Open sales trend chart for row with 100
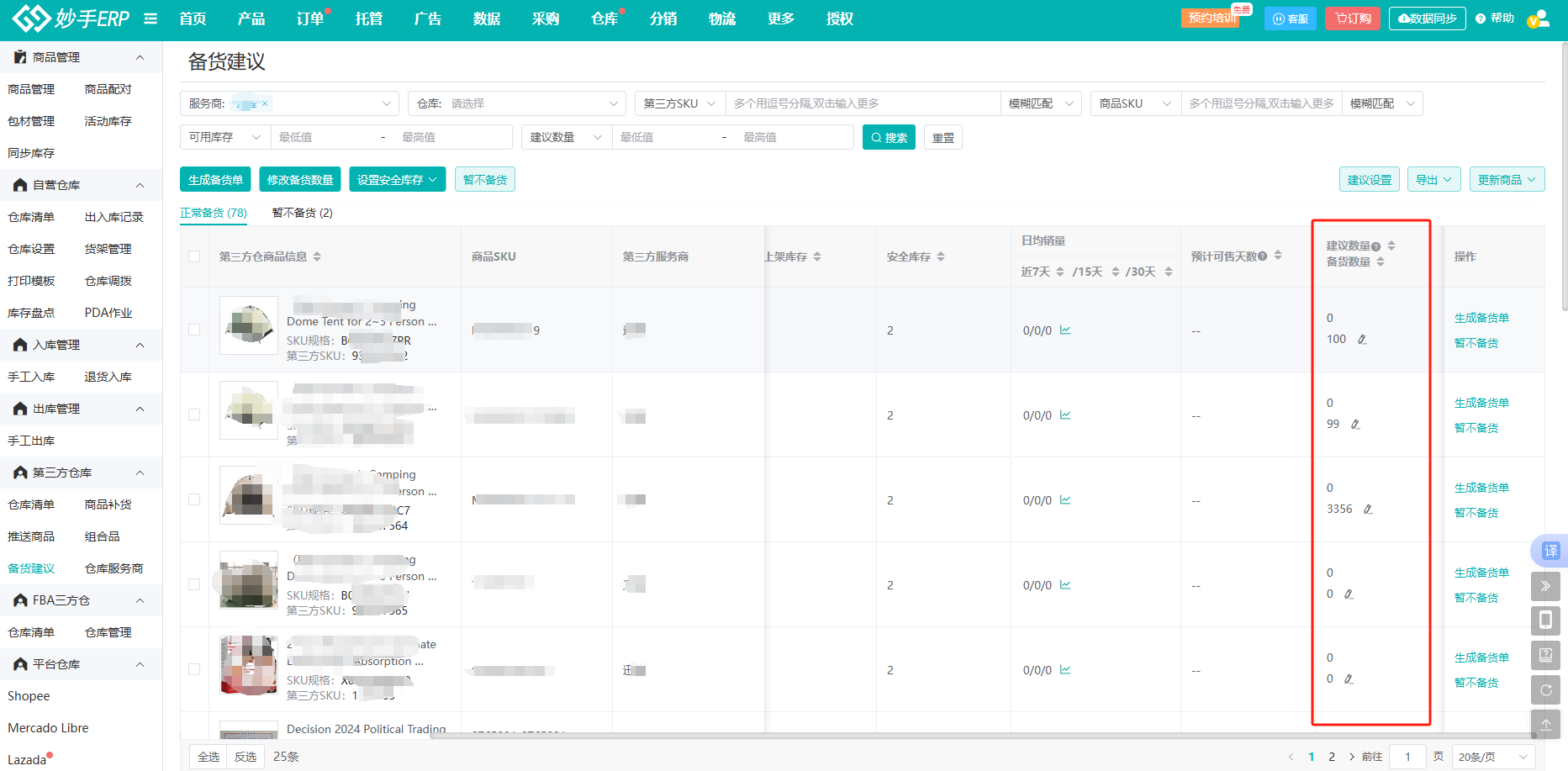Image resolution: width=1568 pixels, height=771 pixels. pos(1065,330)
